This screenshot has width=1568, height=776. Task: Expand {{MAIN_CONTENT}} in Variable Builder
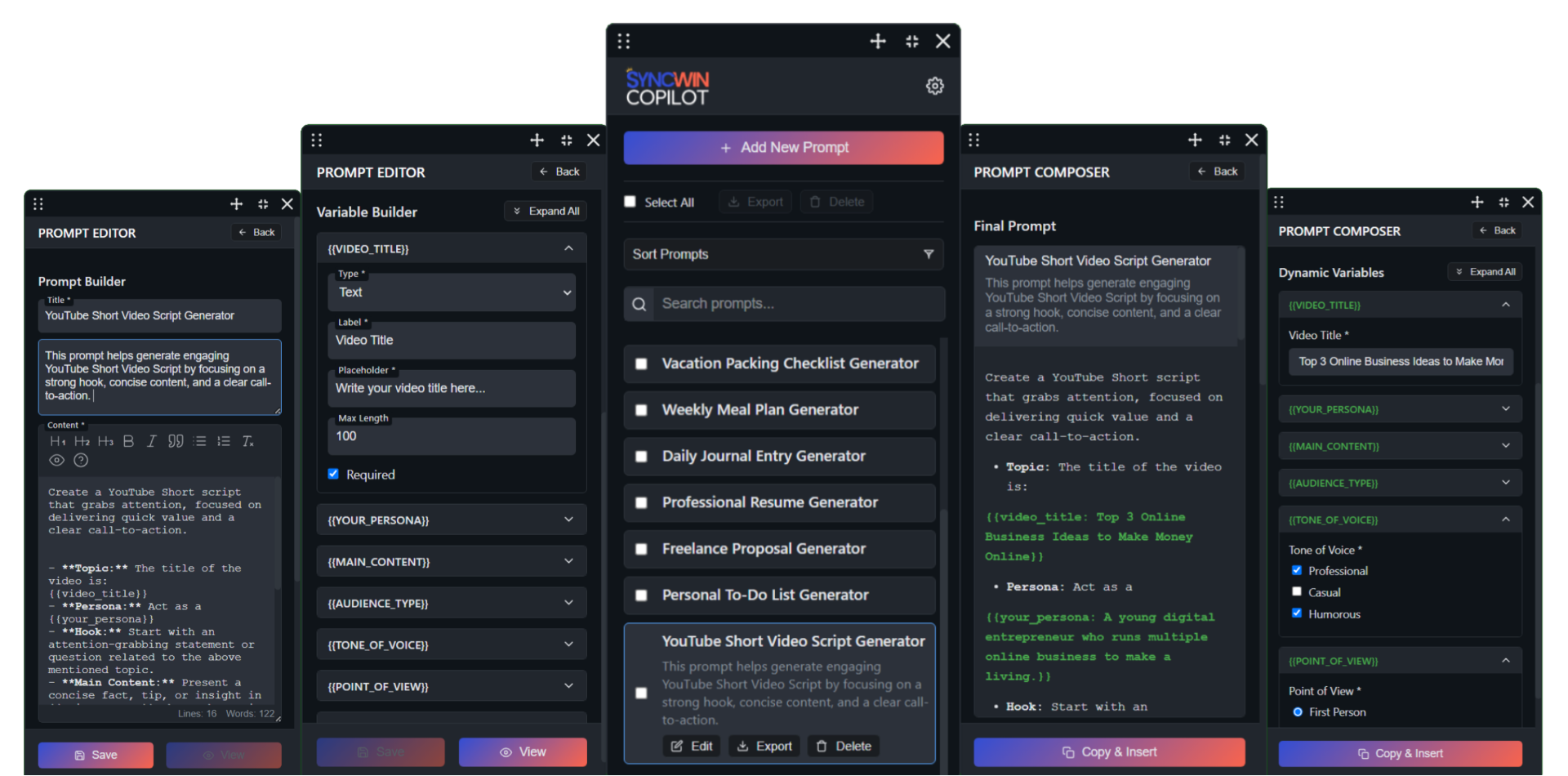click(x=452, y=561)
